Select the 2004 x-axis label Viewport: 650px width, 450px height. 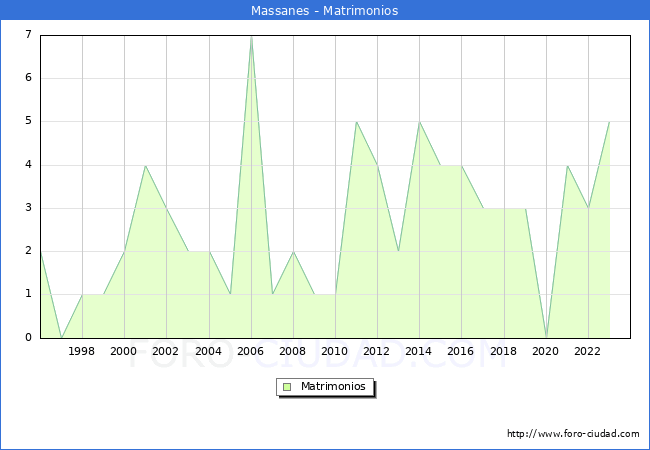209,351
